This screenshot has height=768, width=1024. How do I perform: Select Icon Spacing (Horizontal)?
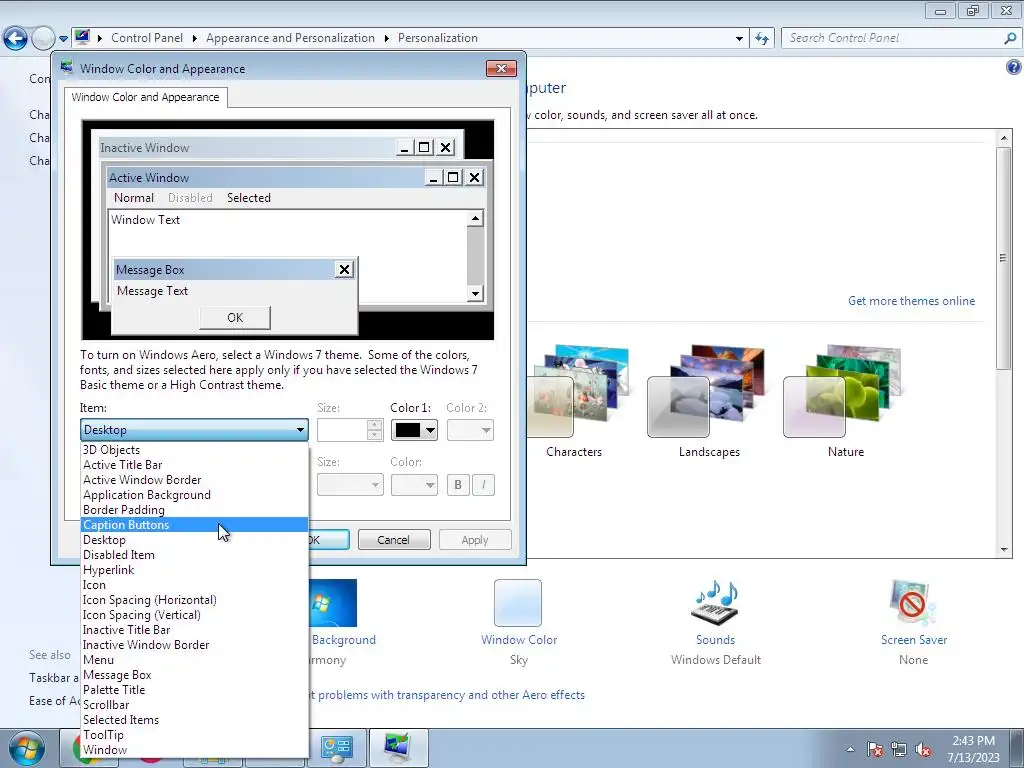click(194, 600)
